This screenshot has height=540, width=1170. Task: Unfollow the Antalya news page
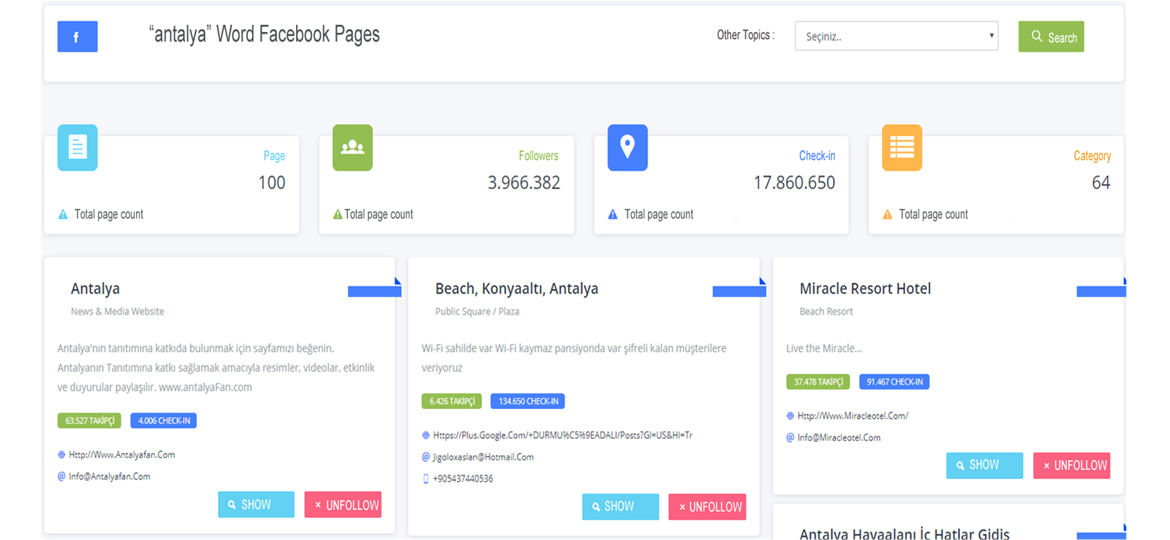point(343,505)
